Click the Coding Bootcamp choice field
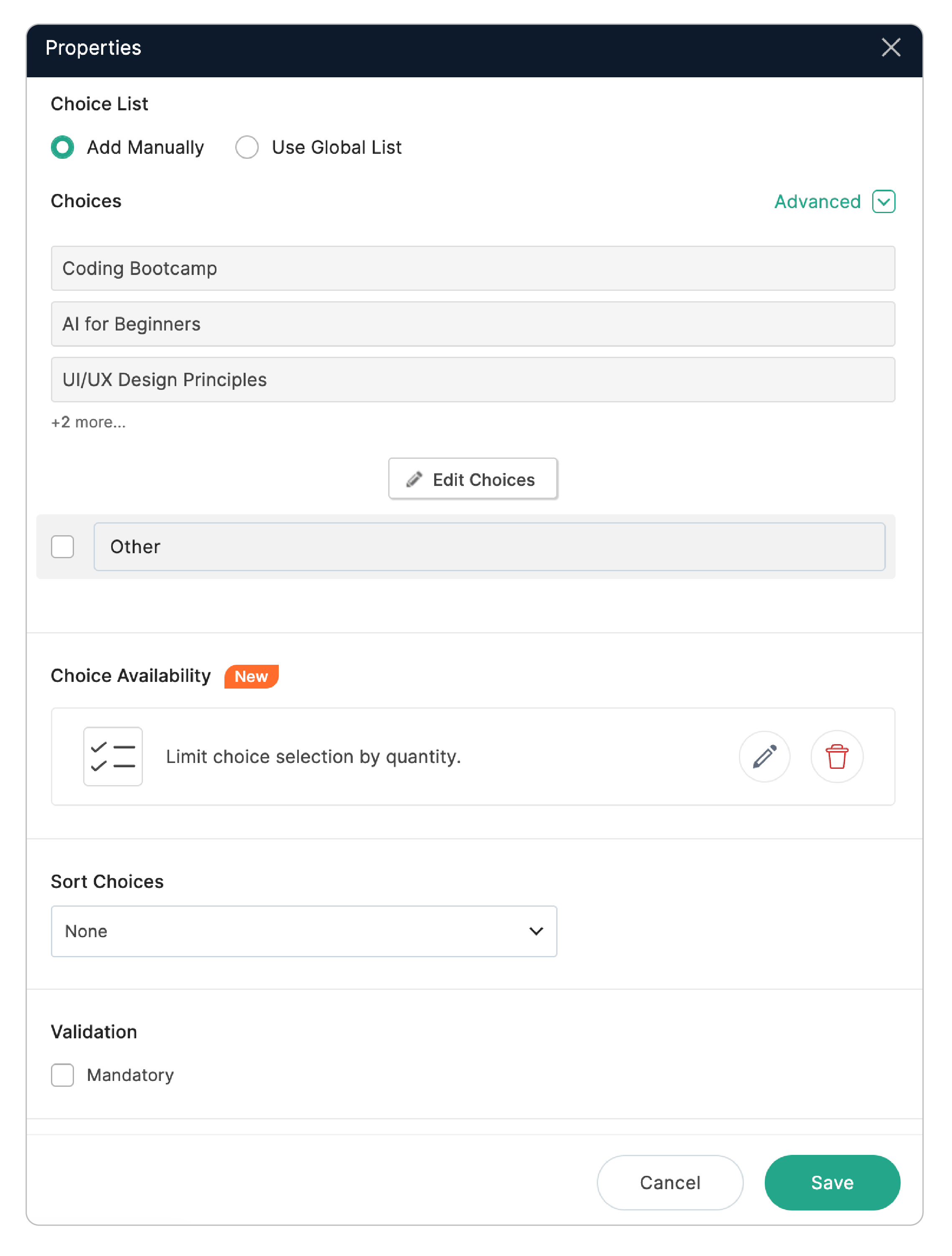 click(x=473, y=268)
